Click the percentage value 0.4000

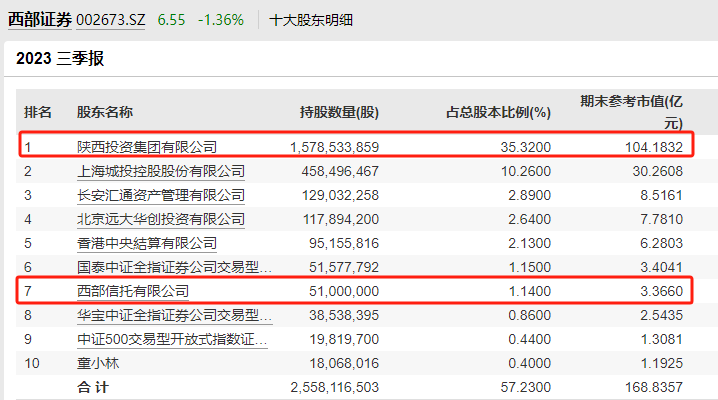529,363
